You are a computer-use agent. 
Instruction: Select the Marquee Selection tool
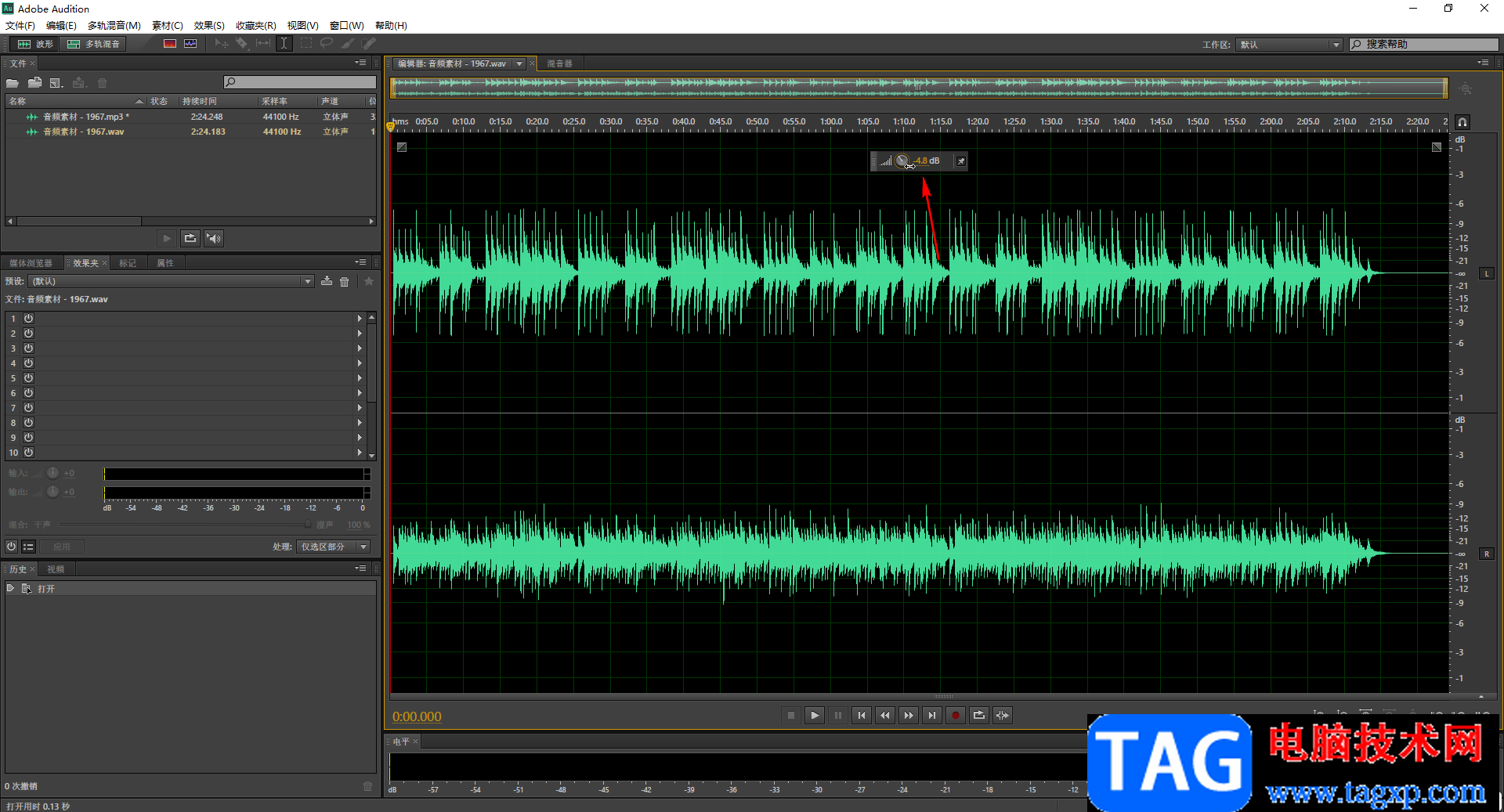[x=306, y=44]
